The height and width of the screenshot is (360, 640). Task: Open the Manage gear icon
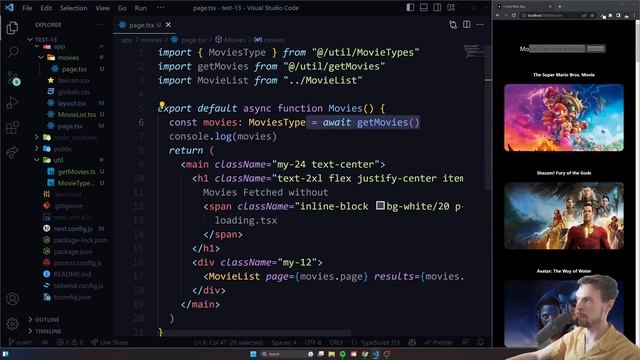[x=12, y=324]
